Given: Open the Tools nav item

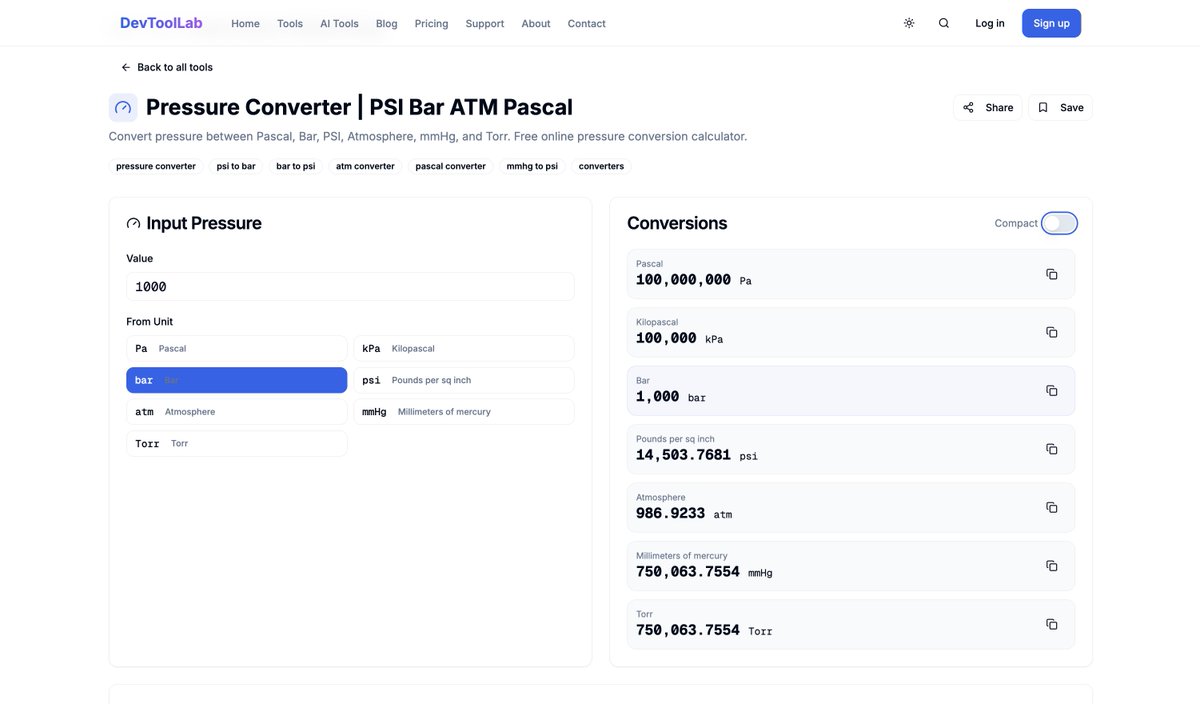Looking at the screenshot, I should (290, 23).
